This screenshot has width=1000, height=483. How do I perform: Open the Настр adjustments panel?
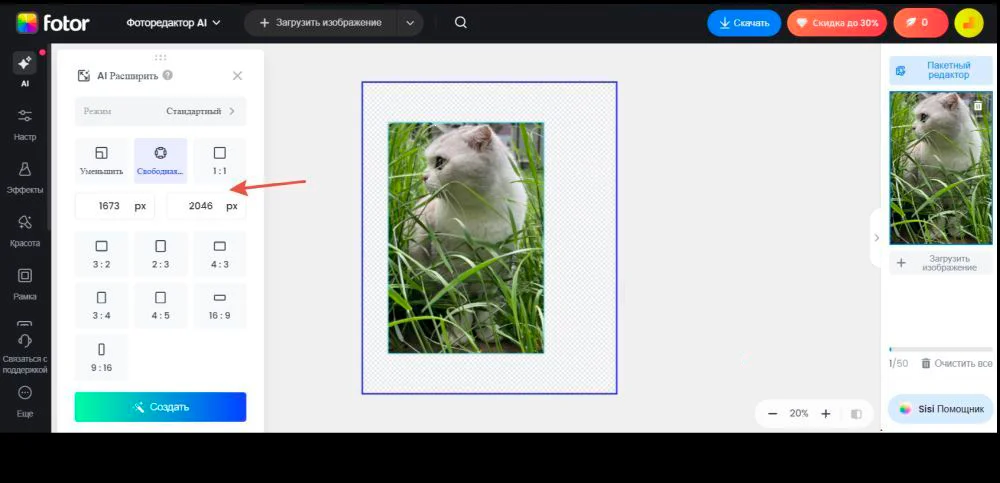[25, 124]
